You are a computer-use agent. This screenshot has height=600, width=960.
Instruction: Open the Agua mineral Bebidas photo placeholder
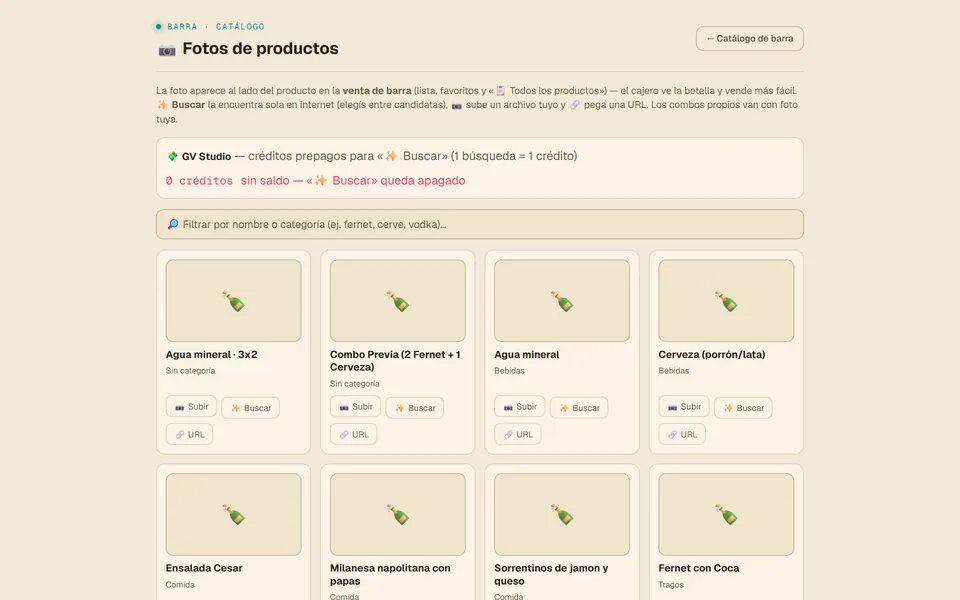click(562, 301)
